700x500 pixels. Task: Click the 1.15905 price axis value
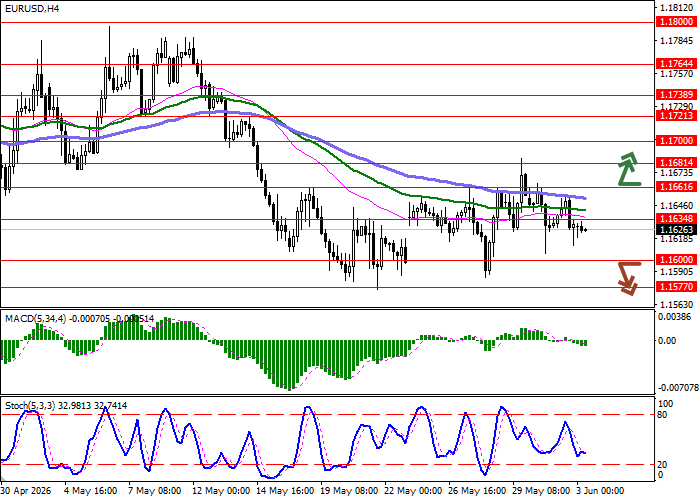[x=677, y=272]
